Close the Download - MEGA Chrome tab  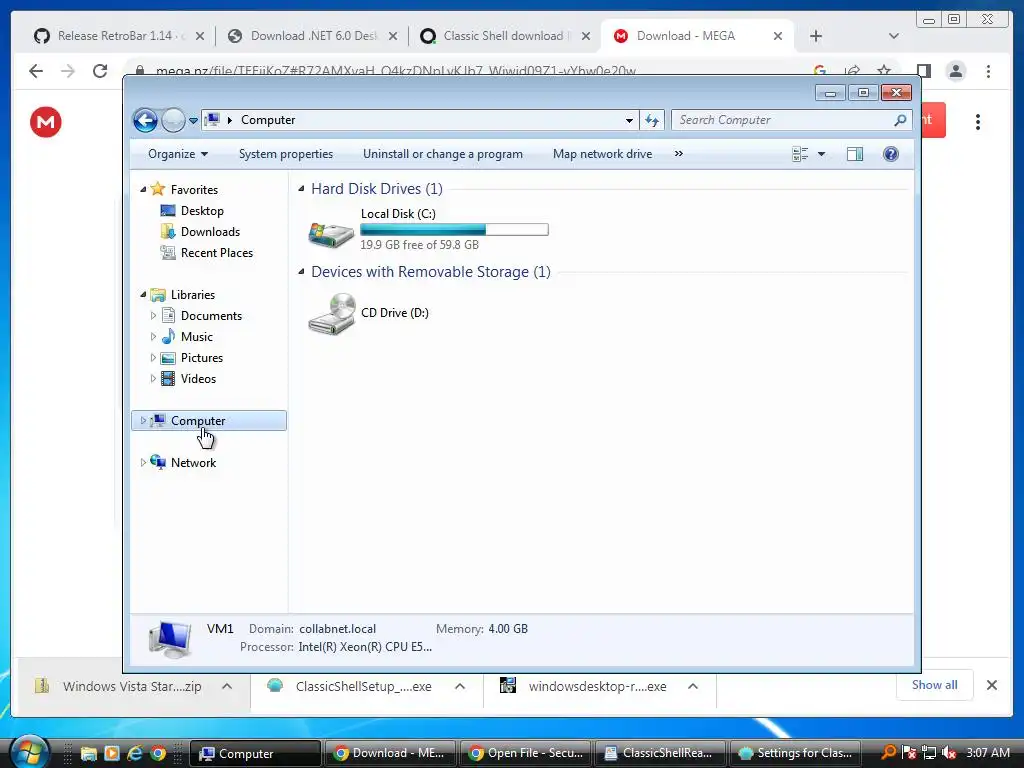pyautogui.click(x=778, y=36)
